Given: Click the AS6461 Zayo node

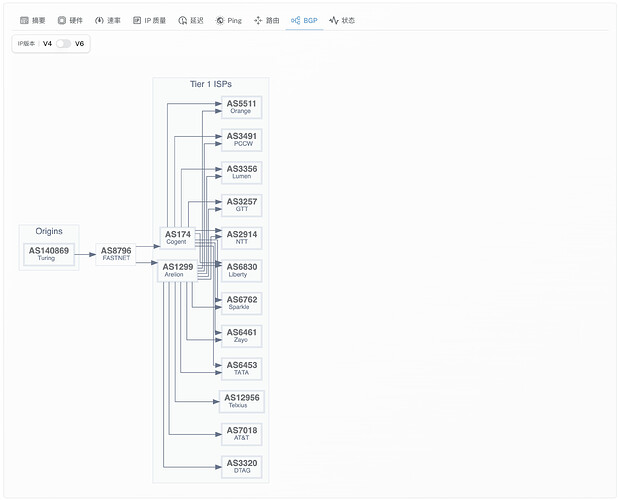Looking at the screenshot, I should tap(242, 336).
